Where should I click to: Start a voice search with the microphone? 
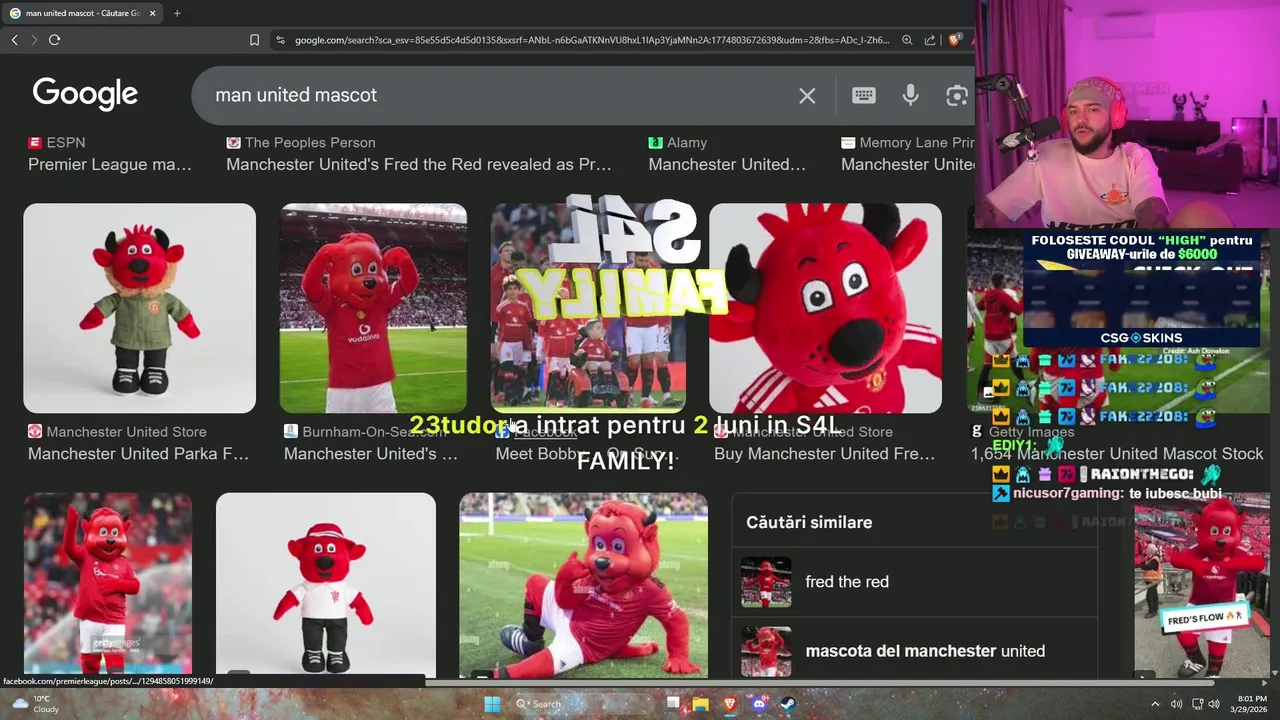pyautogui.click(x=910, y=95)
